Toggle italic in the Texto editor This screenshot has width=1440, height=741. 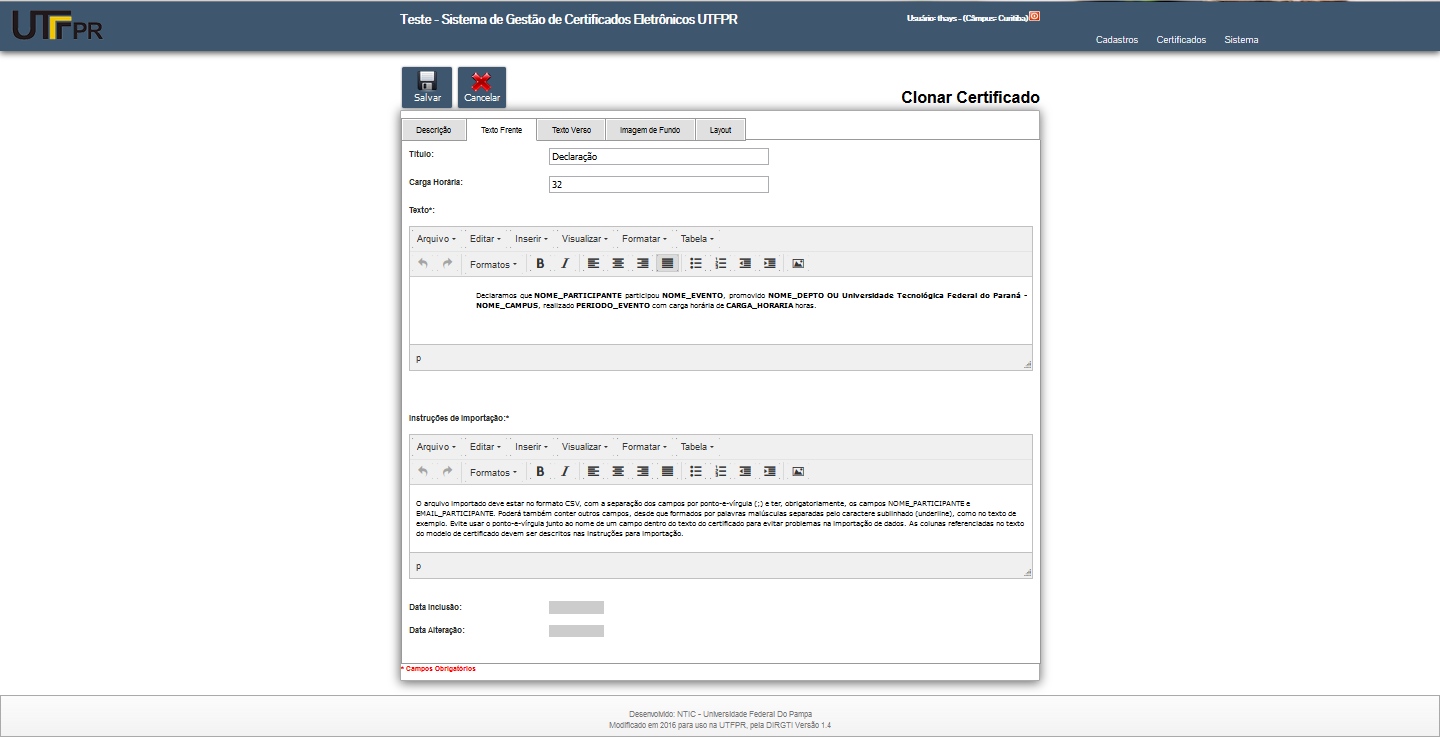pyautogui.click(x=564, y=263)
